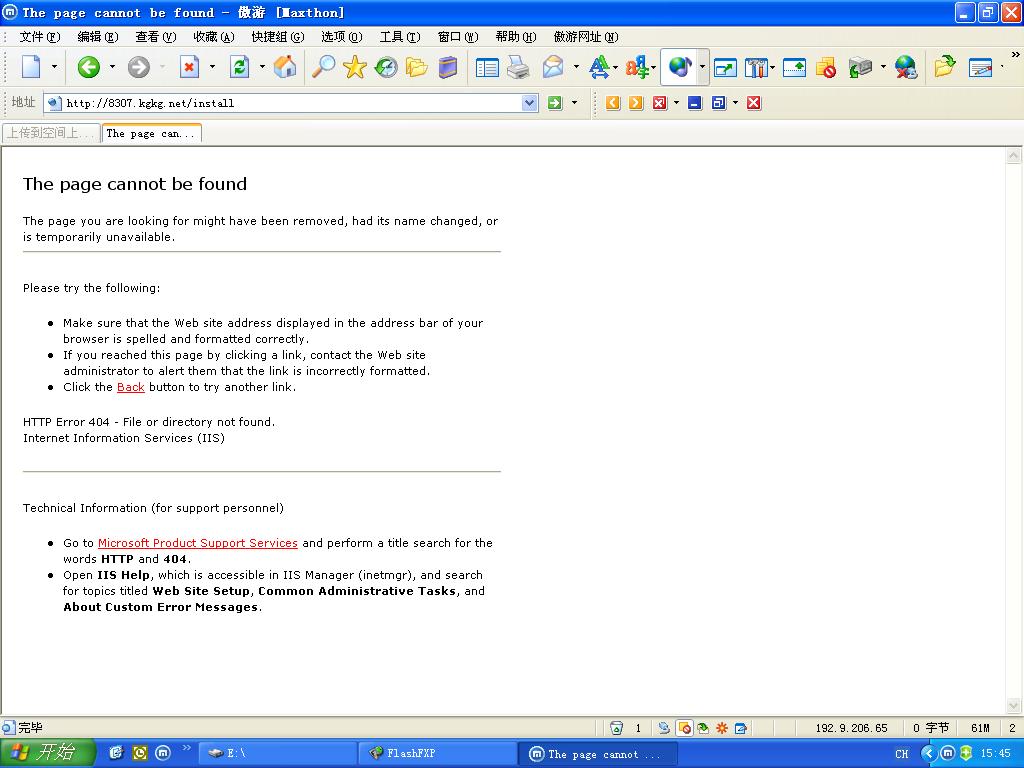
Task: Click the green shield tray icon
Action: 966,754
